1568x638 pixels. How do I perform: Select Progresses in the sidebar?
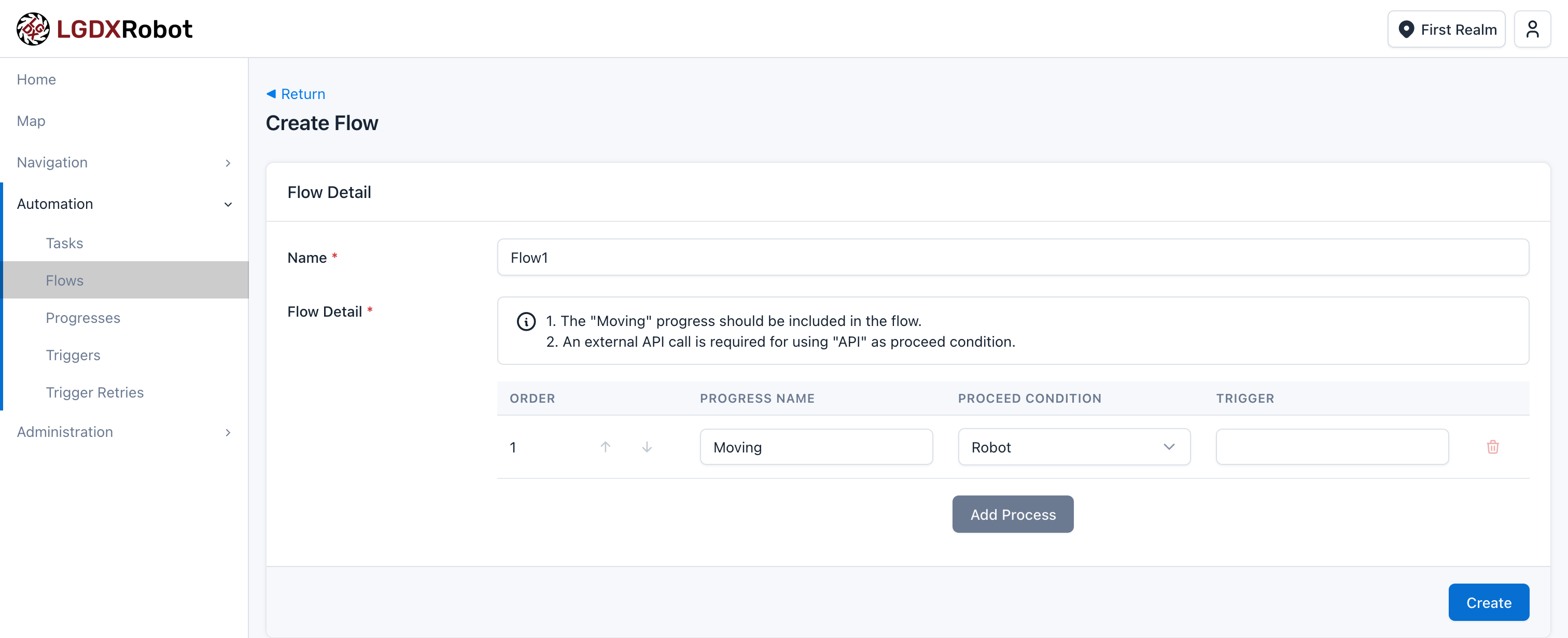(83, 318)
